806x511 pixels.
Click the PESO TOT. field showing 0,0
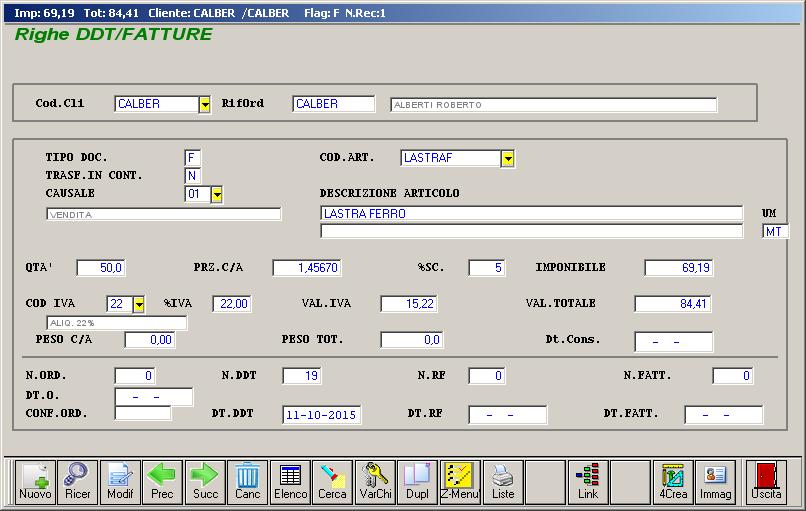(x=412, y=340)
